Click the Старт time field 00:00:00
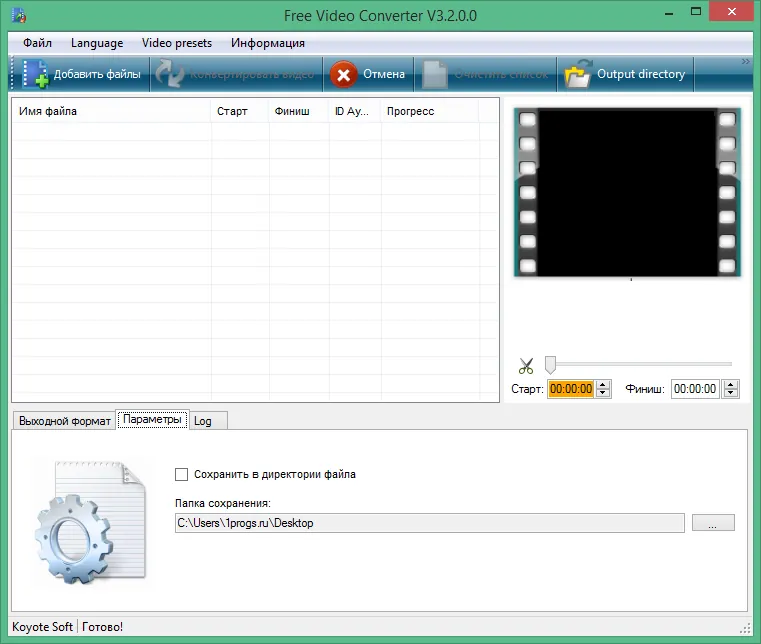This screenshot has width=761, height=644. coord(571,389)
